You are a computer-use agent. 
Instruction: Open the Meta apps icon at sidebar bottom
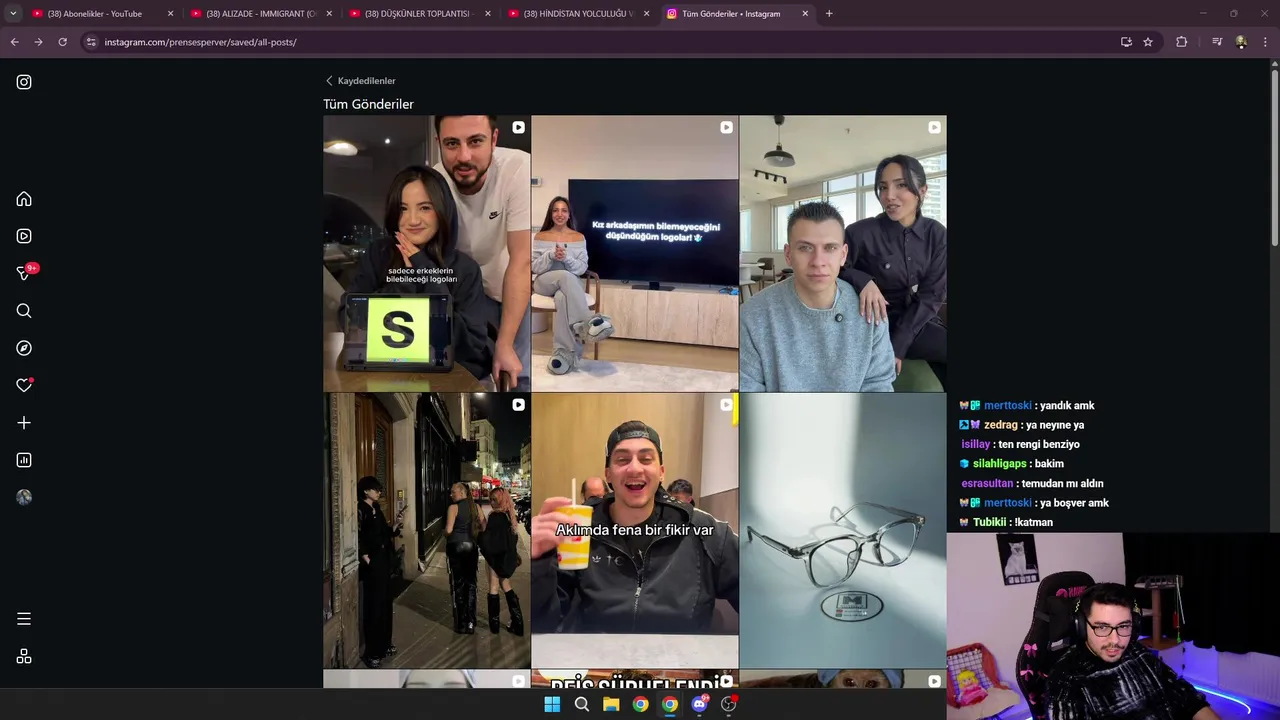(24, 656)
